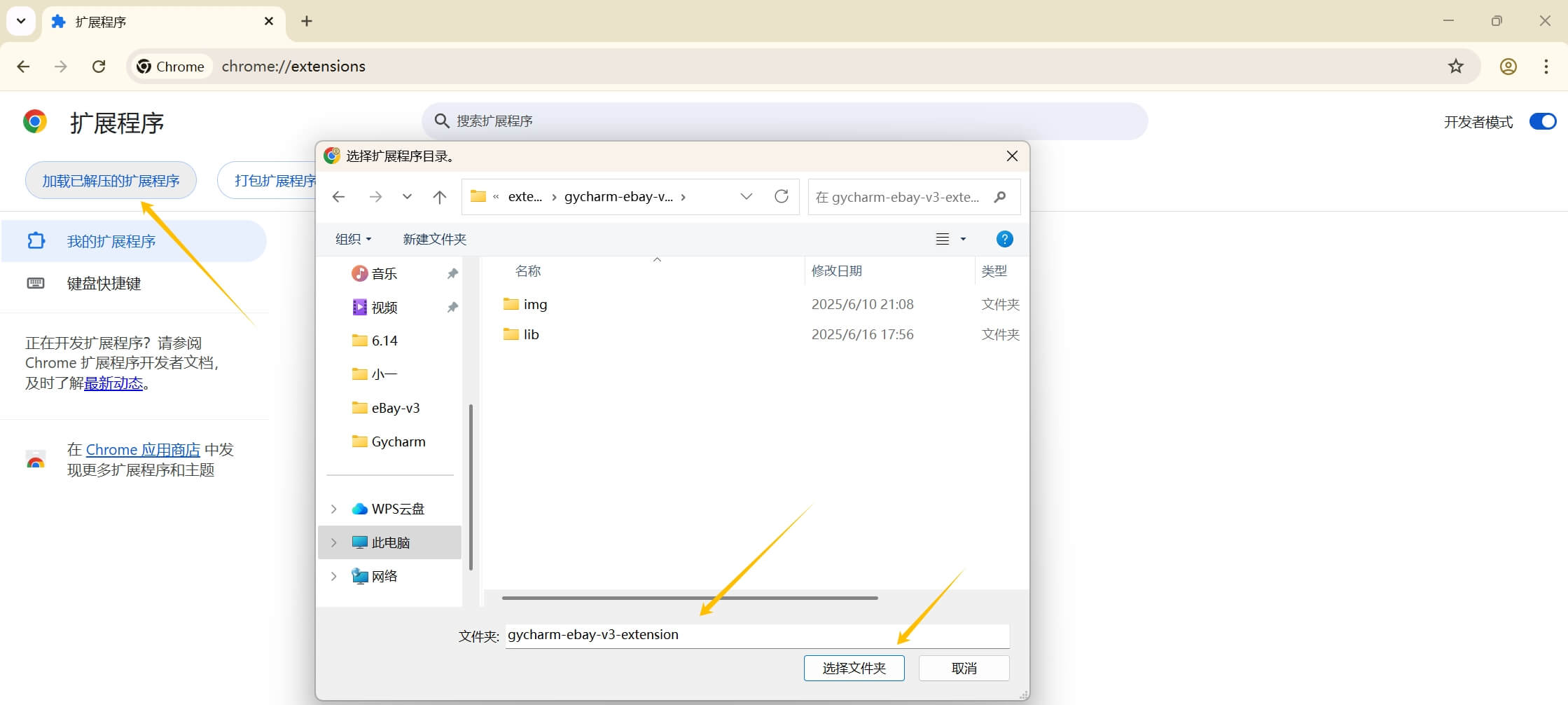Select the lib folder
The image size is (1568, 705).
click(x=531, y=334)
